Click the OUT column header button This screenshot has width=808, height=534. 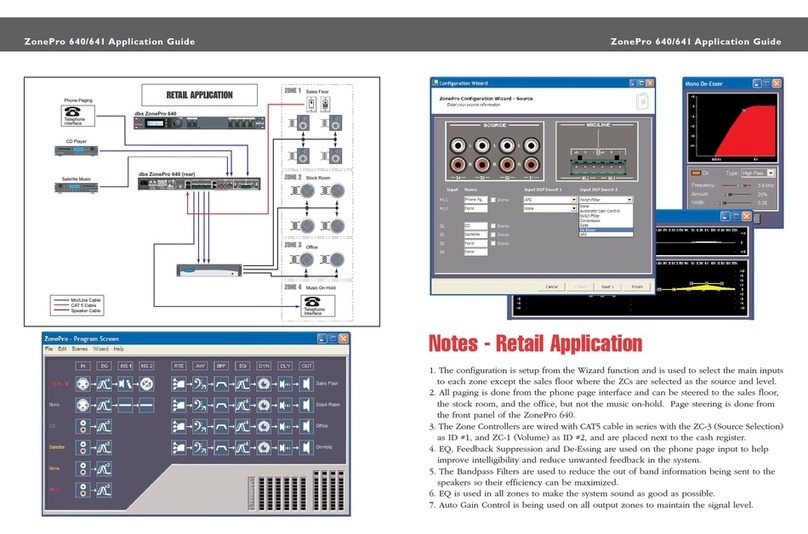[x=307, y=365]
